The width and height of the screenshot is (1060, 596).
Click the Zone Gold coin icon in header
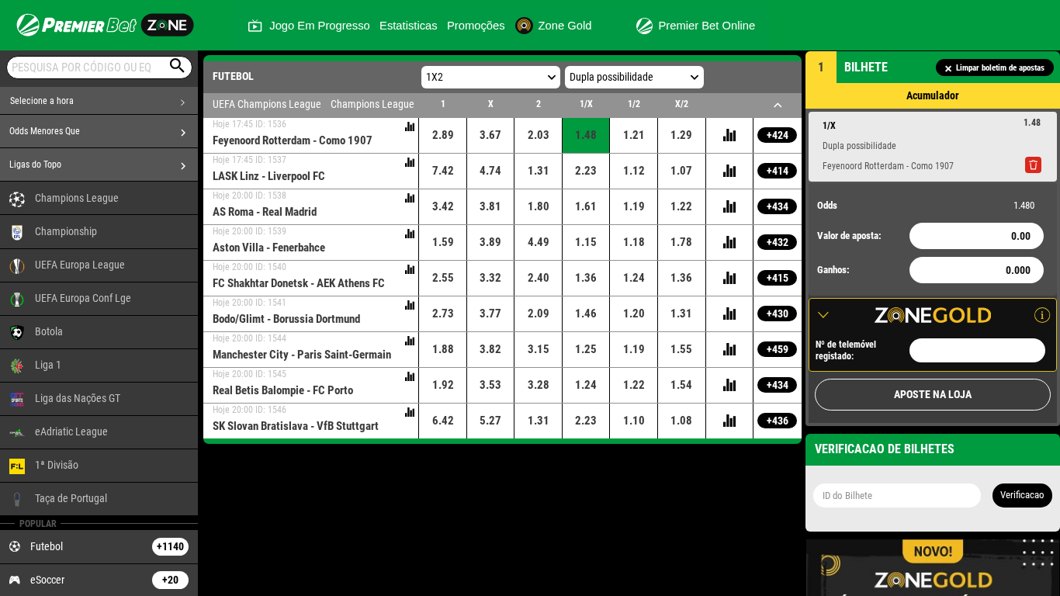coord(524,26)
